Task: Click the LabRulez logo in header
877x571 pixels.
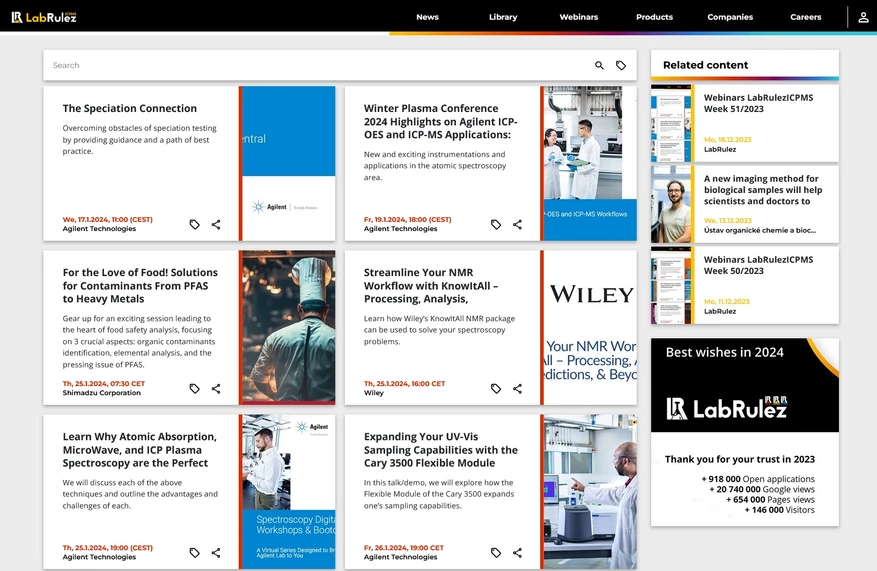Action: [x=44, y=17]
